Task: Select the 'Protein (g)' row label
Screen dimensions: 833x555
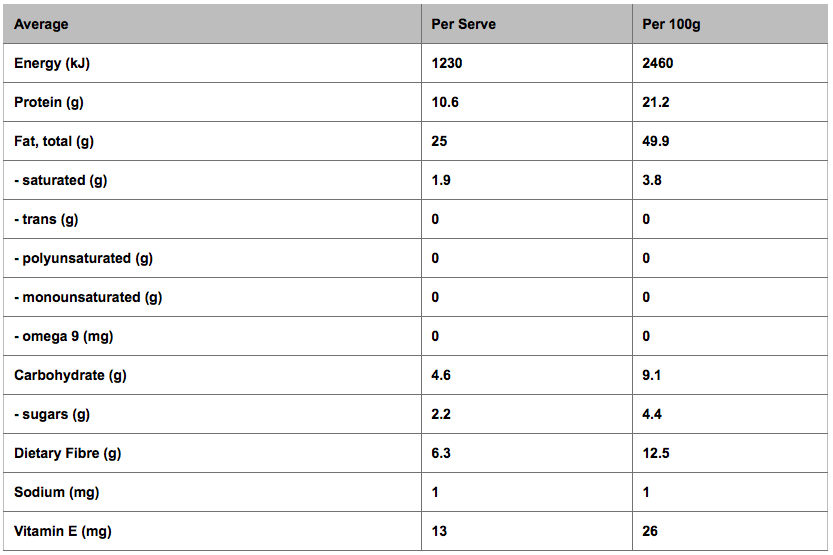Action: pyautogui.click(x=49, y=103)
